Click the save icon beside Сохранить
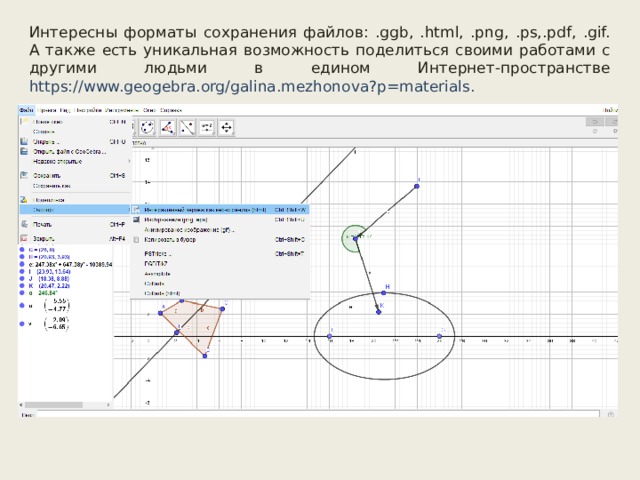The image size is (640, 480). (x=24, y=175)
